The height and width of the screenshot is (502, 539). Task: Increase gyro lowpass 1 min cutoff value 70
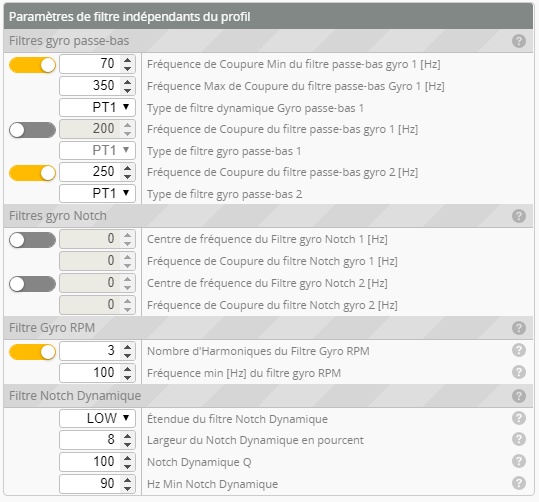(128, 60)
